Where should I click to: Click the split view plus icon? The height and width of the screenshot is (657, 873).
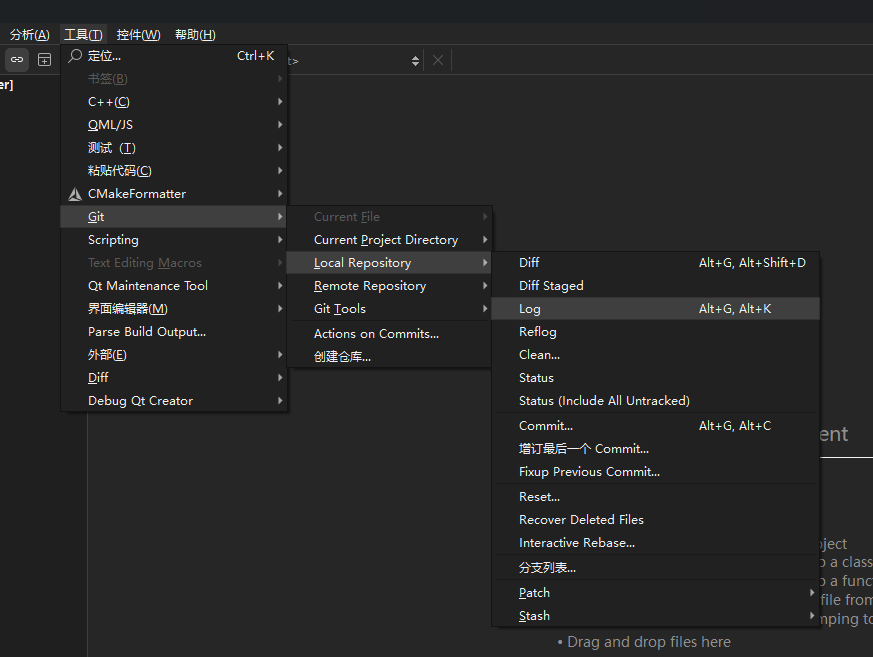pyautogui.click(x=45, y=60)
